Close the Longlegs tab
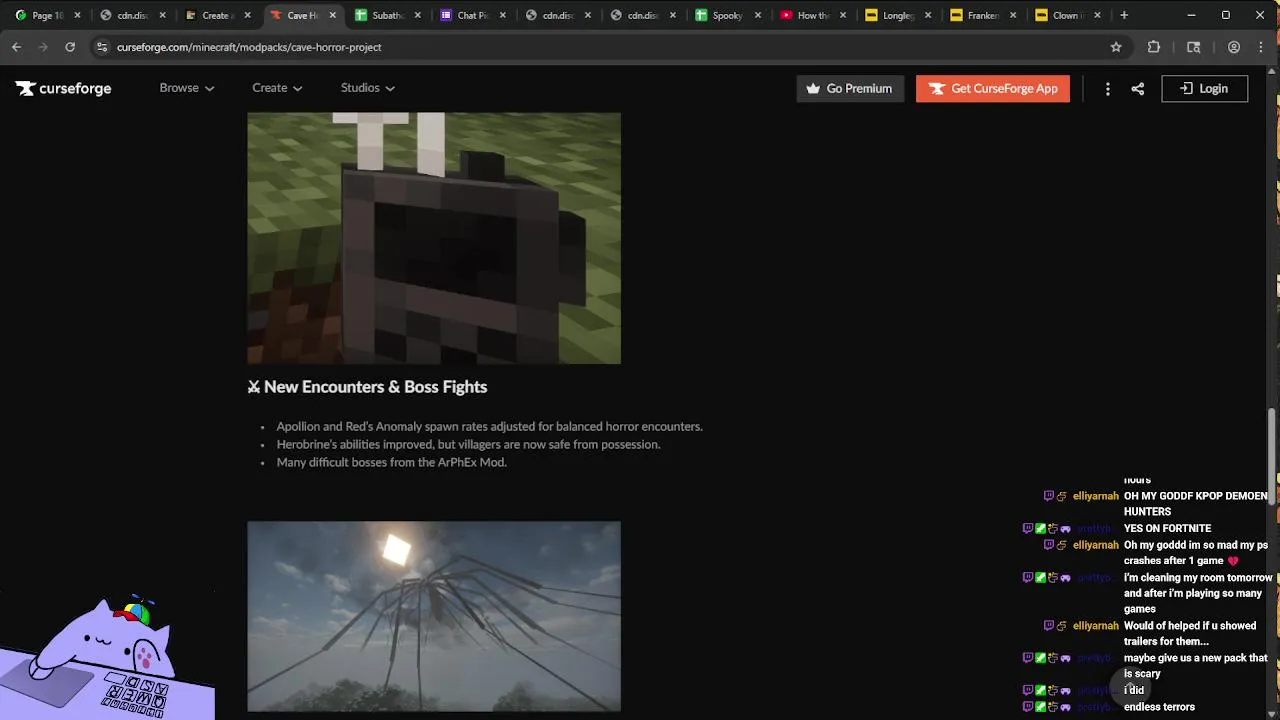 928,15
